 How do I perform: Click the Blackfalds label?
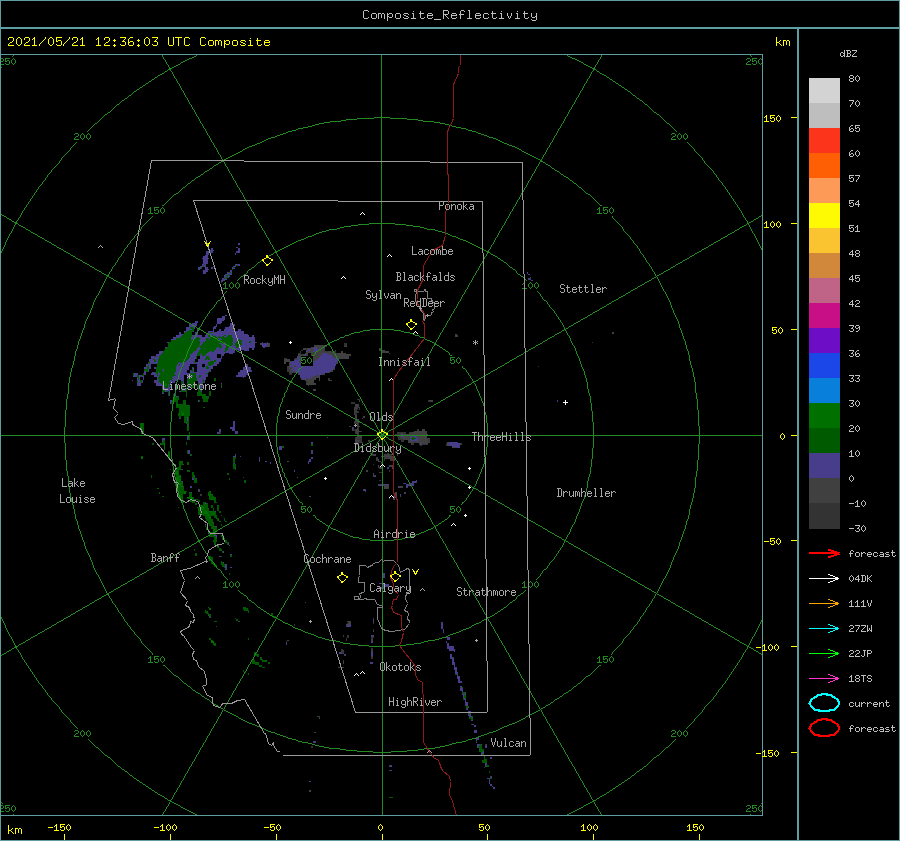425,277
